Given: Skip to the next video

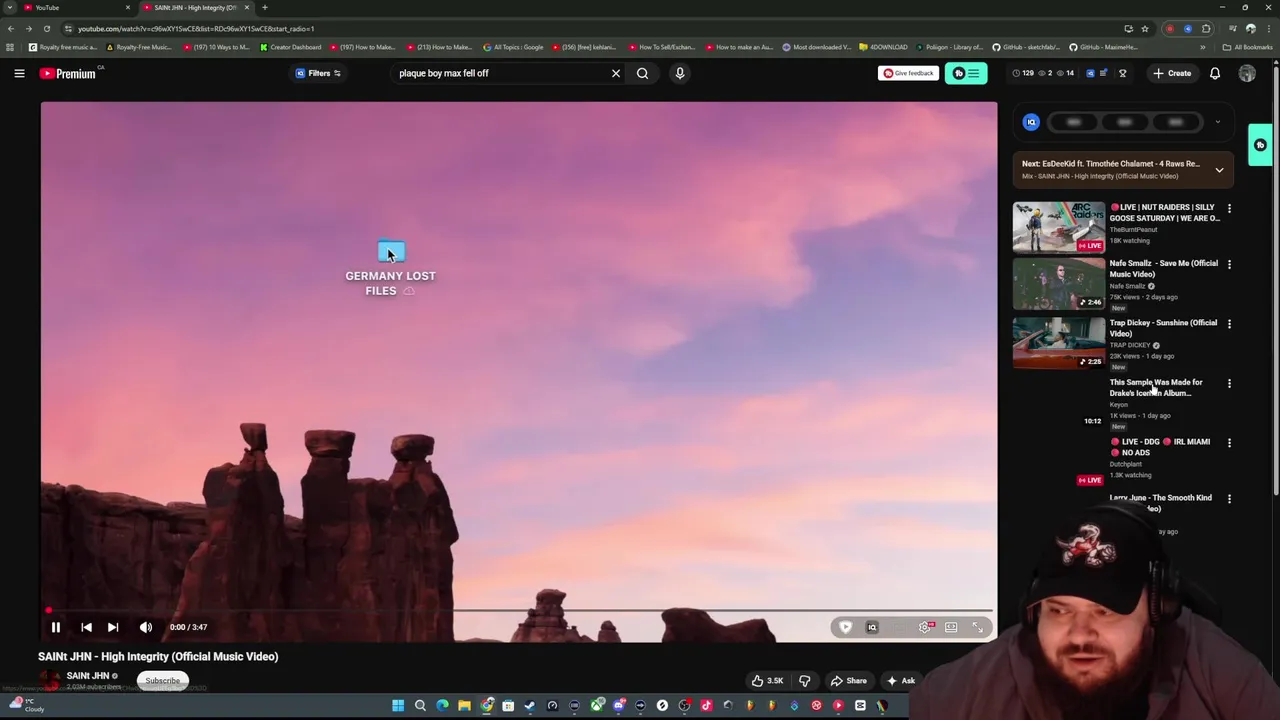Looking at the screenshot, I should (113, 627).
